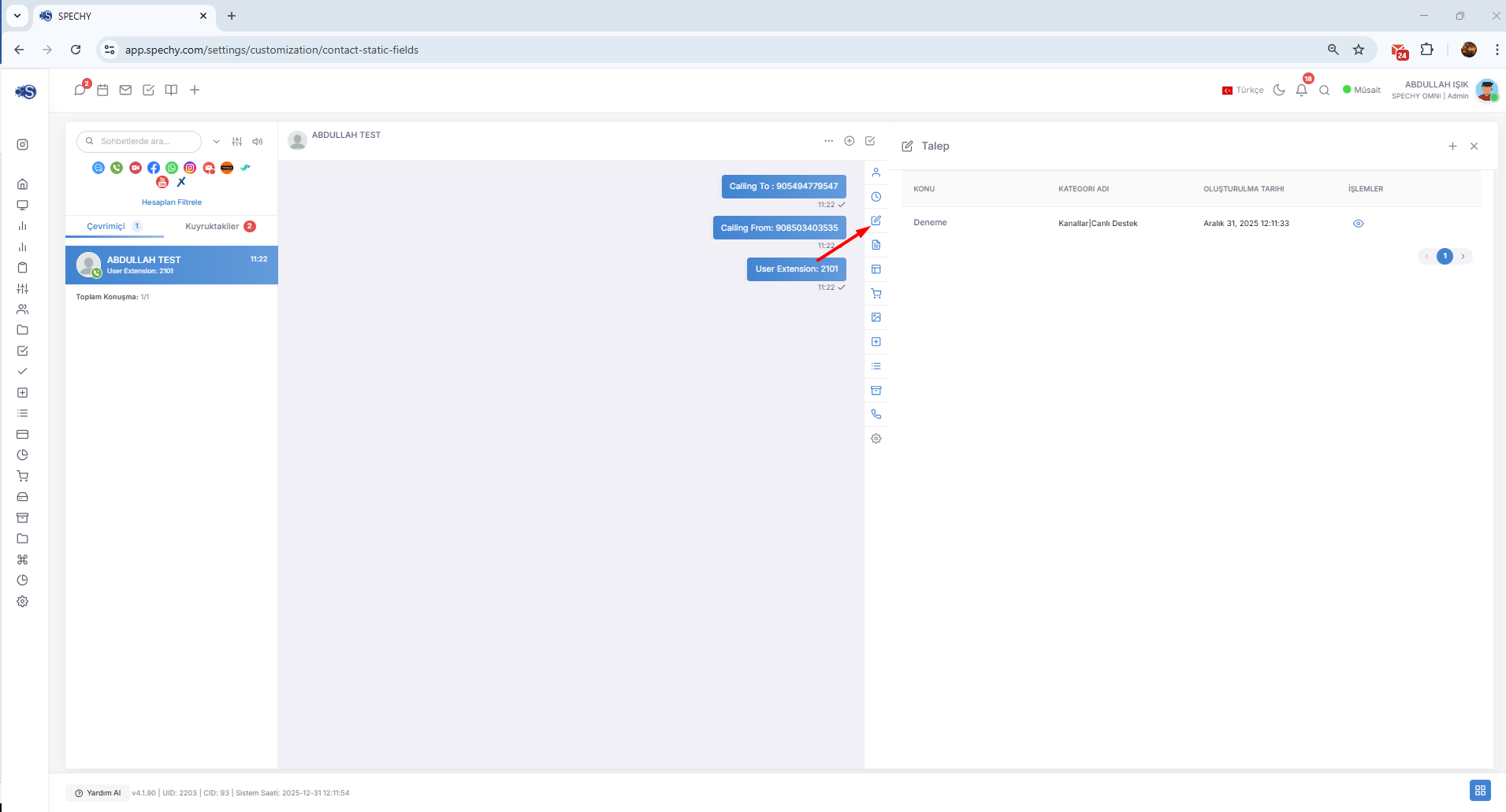Viewport: 1506px width, 812px height.
Task: Open the layout template panel icon
Action: 876,269
